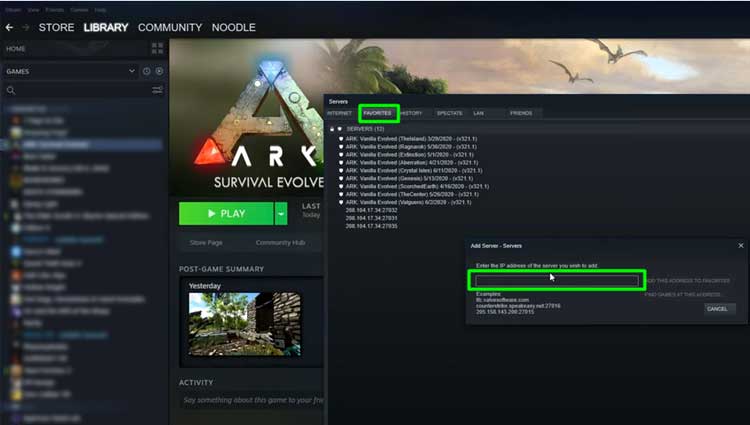The height and width of the screenshot is (425, 750).
Task: Select the Crystal Isles server row
Action: [x=414, y=171]
